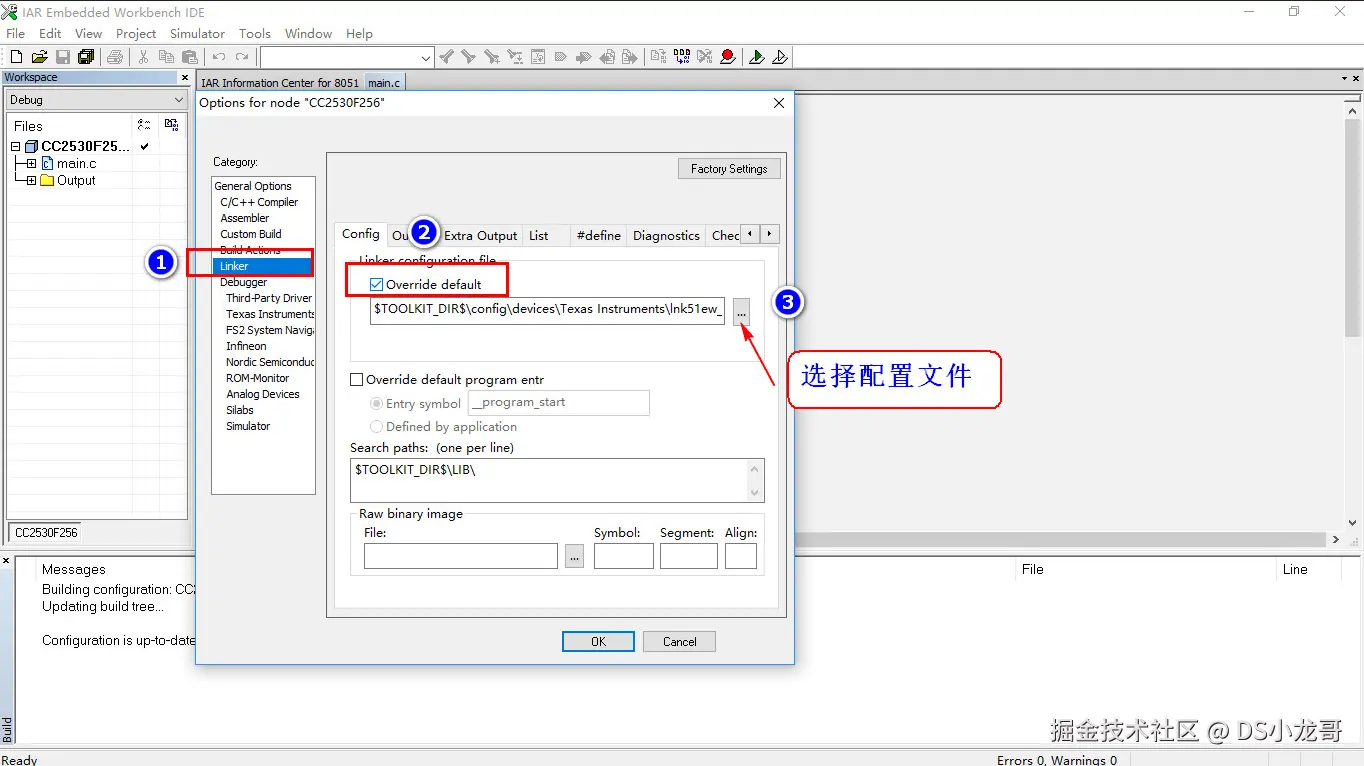
Task: Click the Debug without Downloading icon
Action: 780,57
